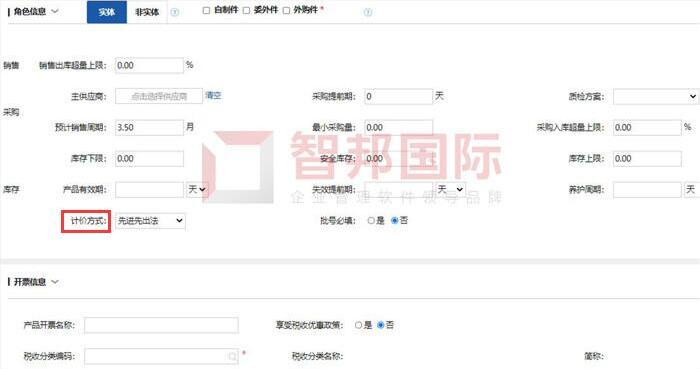Click the 享受税收优惠政策 label
Viewport: 700px width, 369px height.
[x=309, y=325]
